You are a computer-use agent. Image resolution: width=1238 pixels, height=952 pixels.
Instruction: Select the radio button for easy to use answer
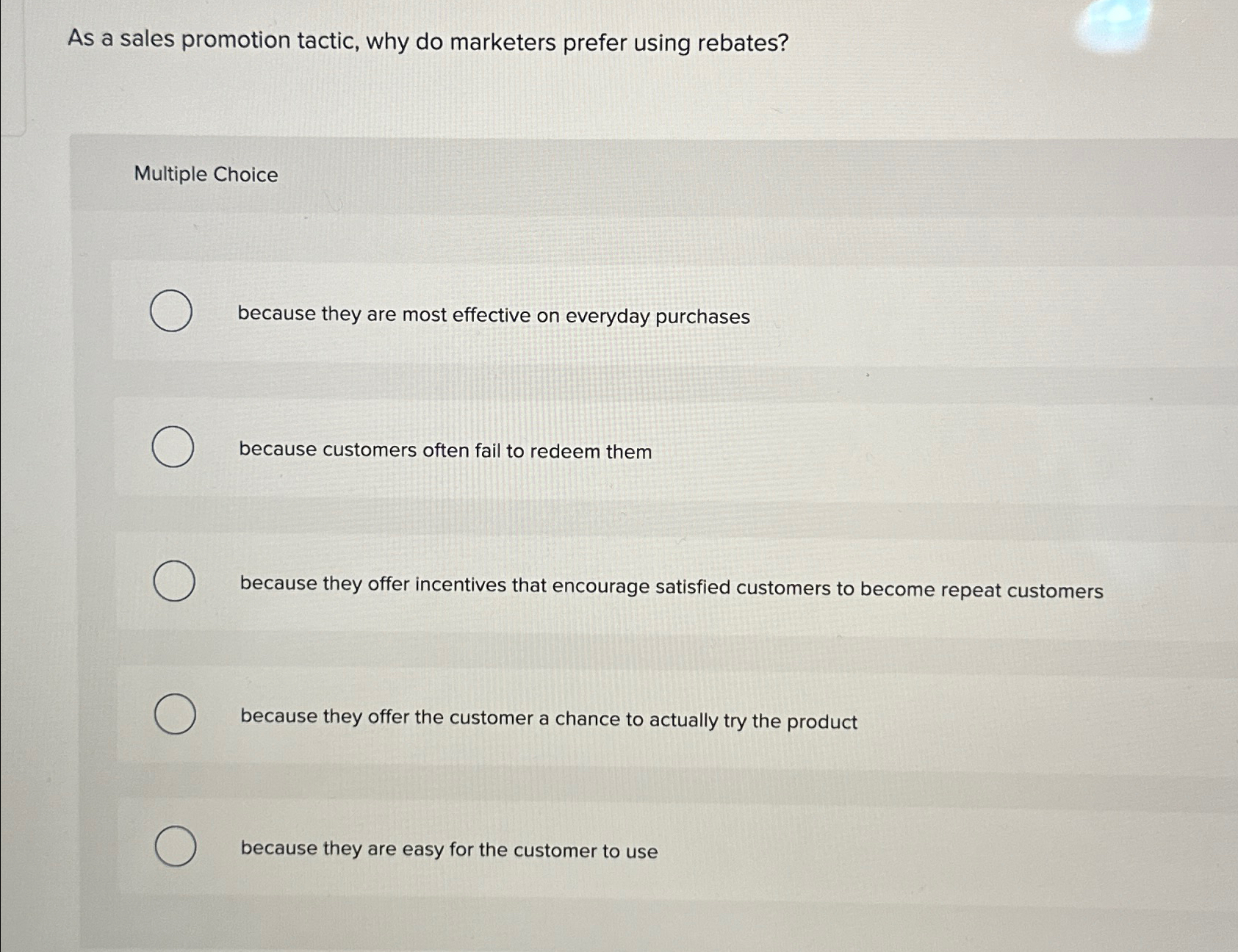tap(175, 846)
